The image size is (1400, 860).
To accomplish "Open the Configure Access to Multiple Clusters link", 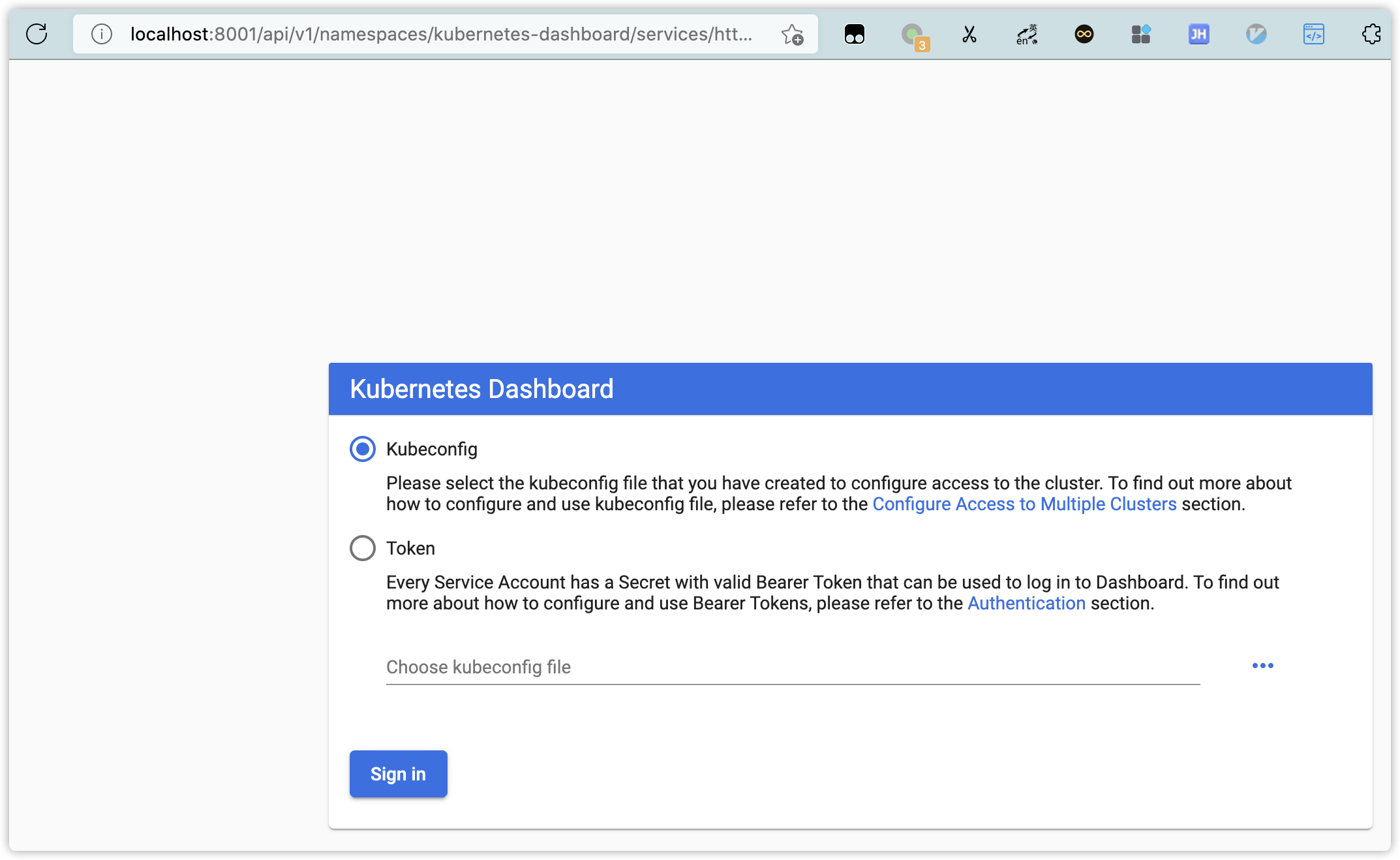I will click(1024, 504).
